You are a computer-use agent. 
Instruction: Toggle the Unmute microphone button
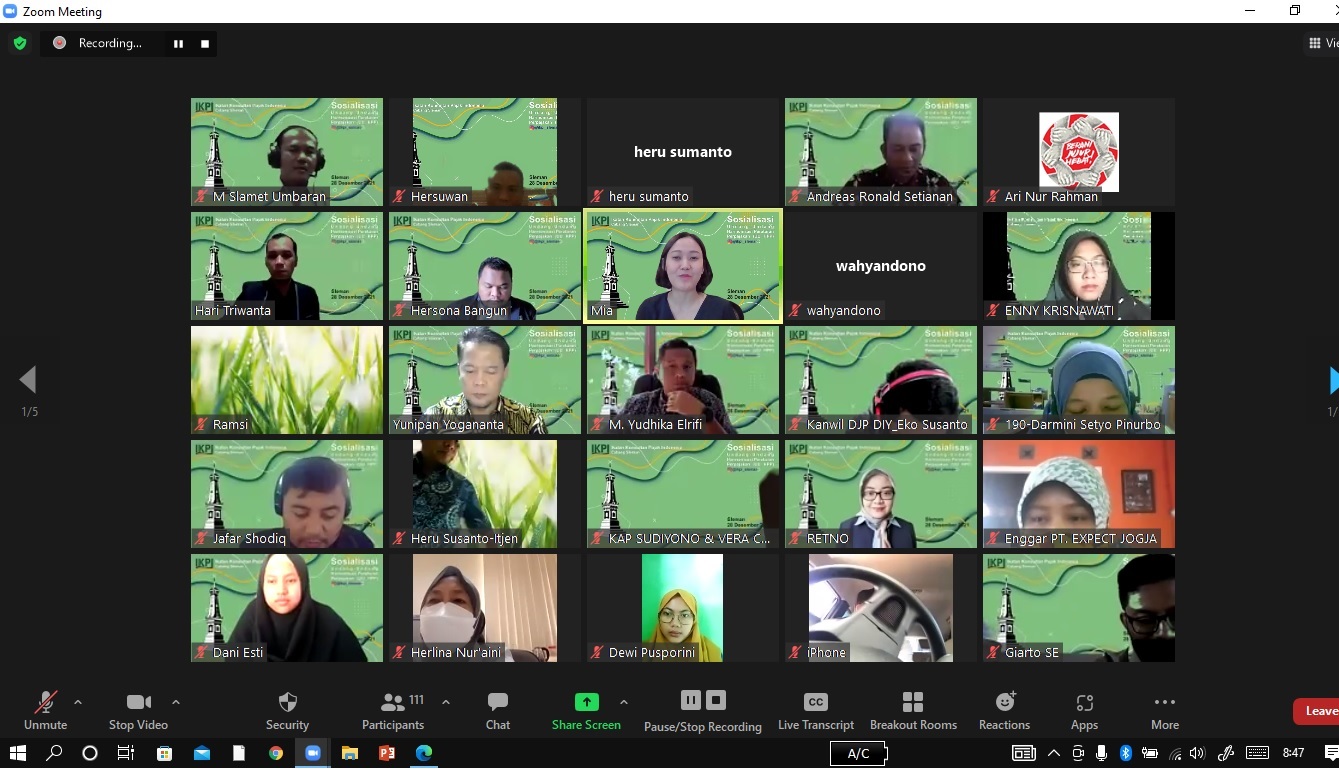tap(46, 703)
